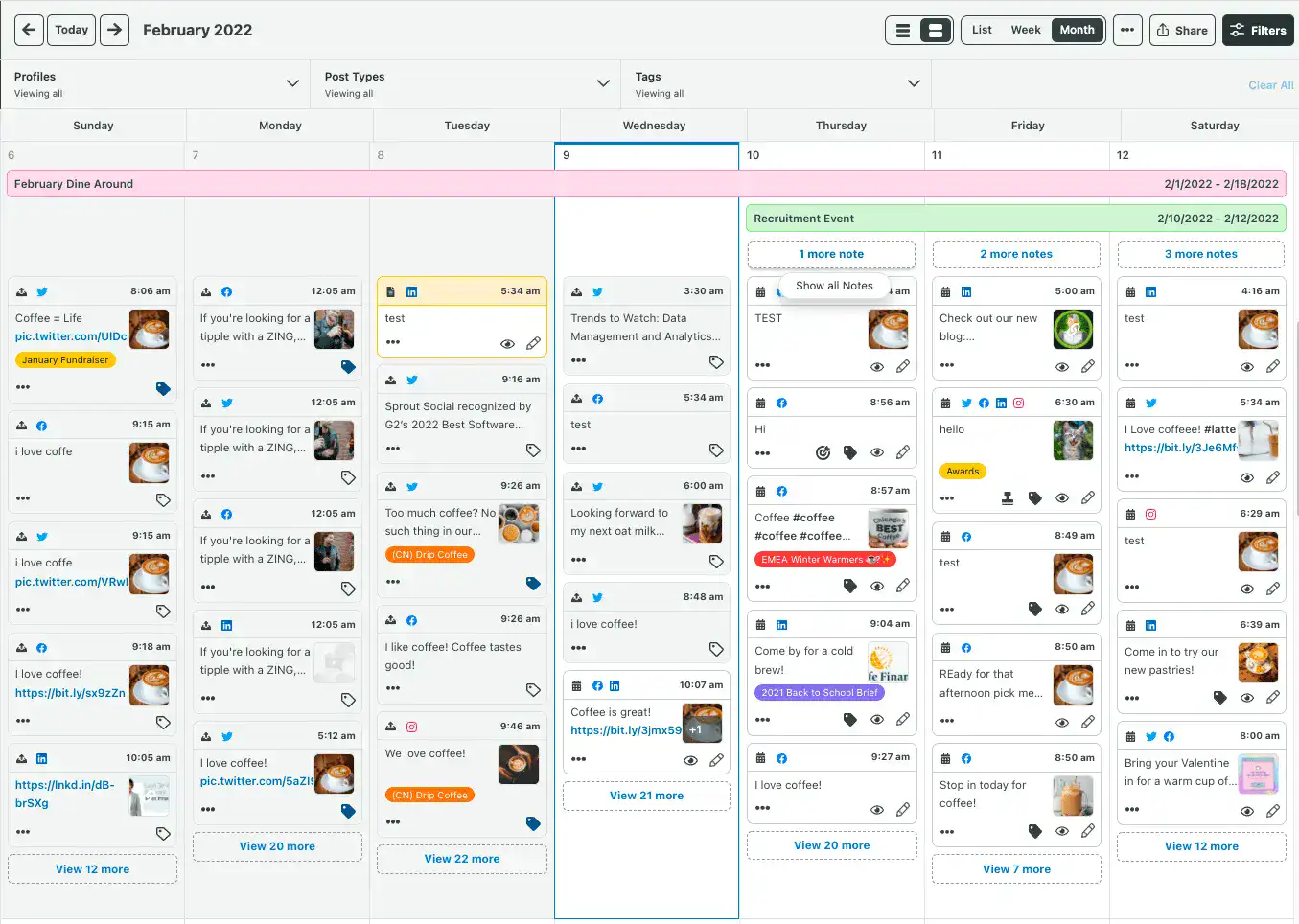This screenshot has height=924, width=1299.
Task: Navigate to previous month with left arrow
Action: (28, 30)
